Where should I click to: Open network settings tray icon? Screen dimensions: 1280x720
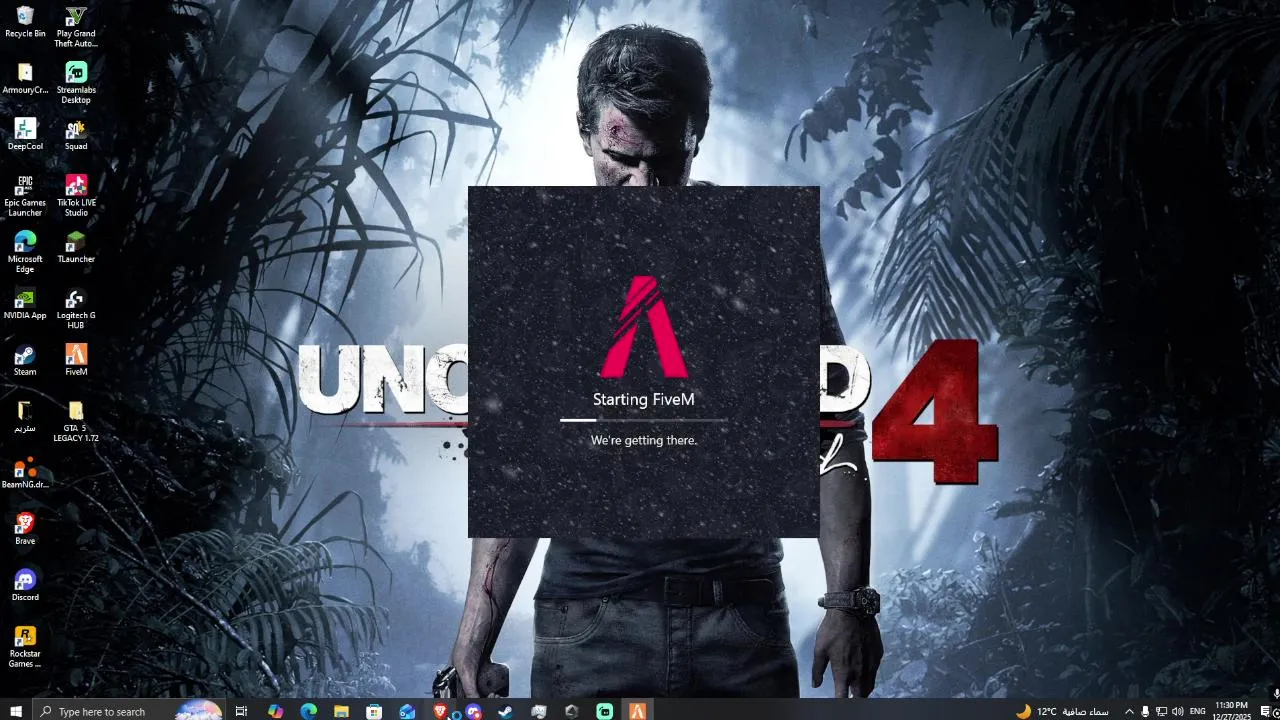coord(1161,711)
